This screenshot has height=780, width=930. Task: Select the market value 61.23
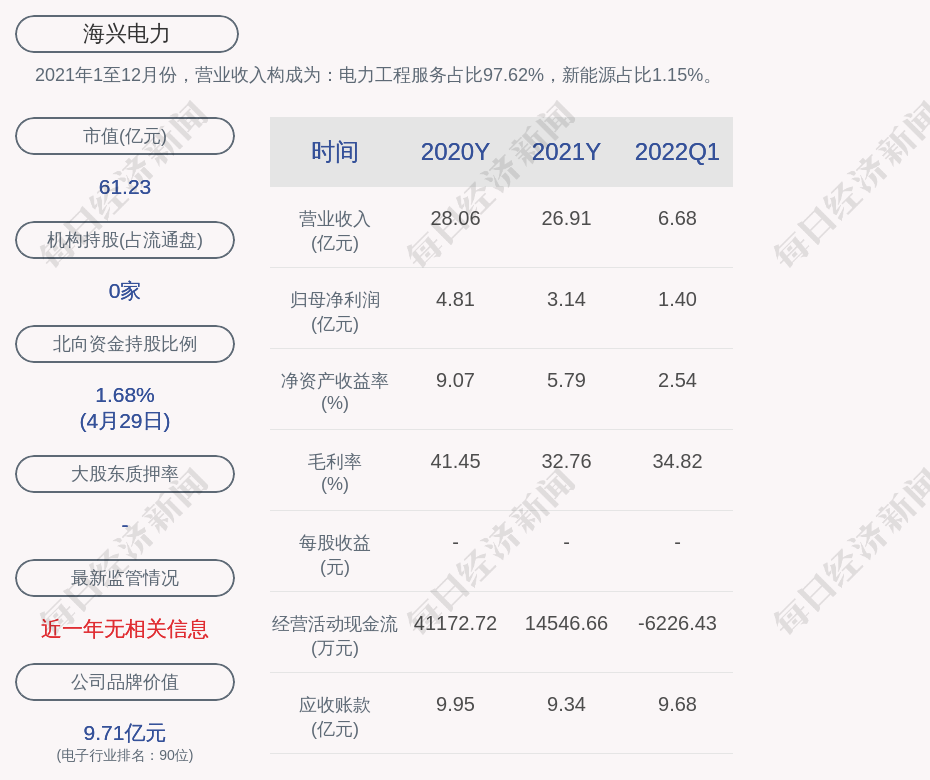pos(125,187)
